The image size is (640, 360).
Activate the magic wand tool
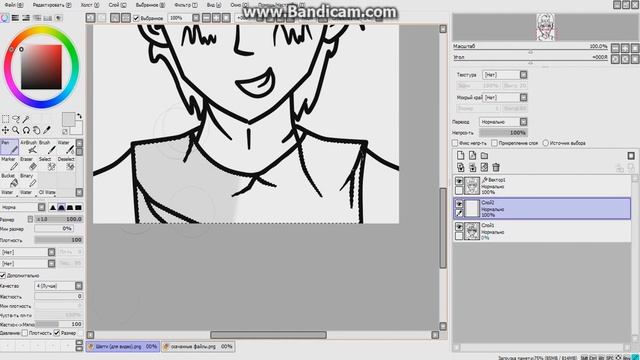pyautogui.click(x=26, y=119)
